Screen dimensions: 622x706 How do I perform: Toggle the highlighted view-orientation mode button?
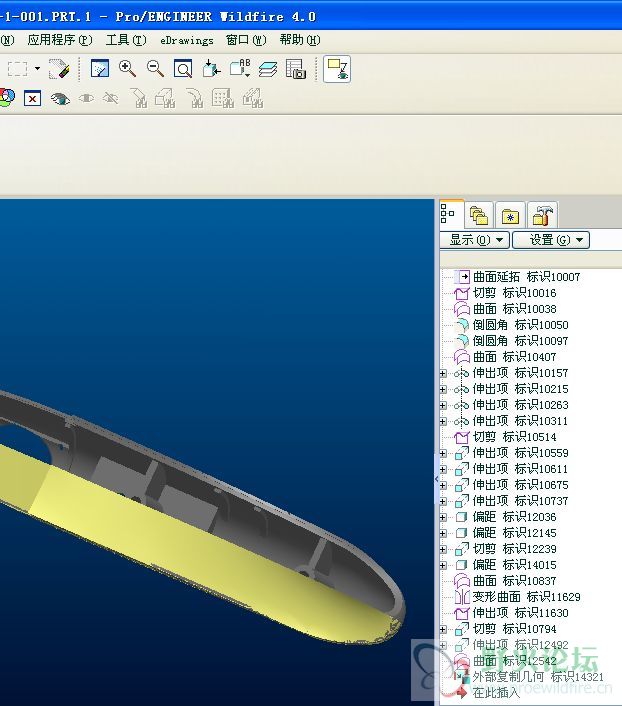337,69
